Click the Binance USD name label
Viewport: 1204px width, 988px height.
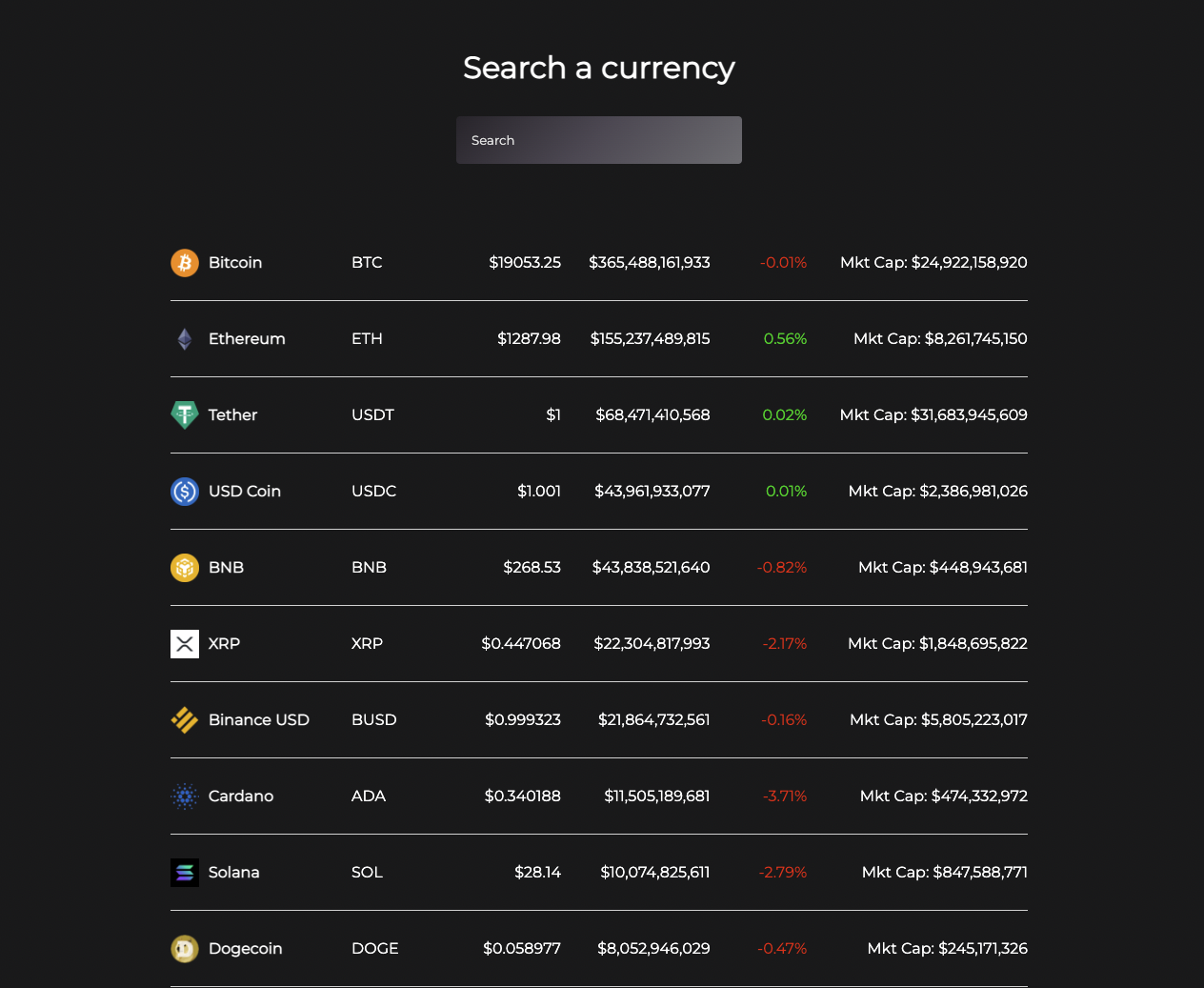tap(259, 720)
